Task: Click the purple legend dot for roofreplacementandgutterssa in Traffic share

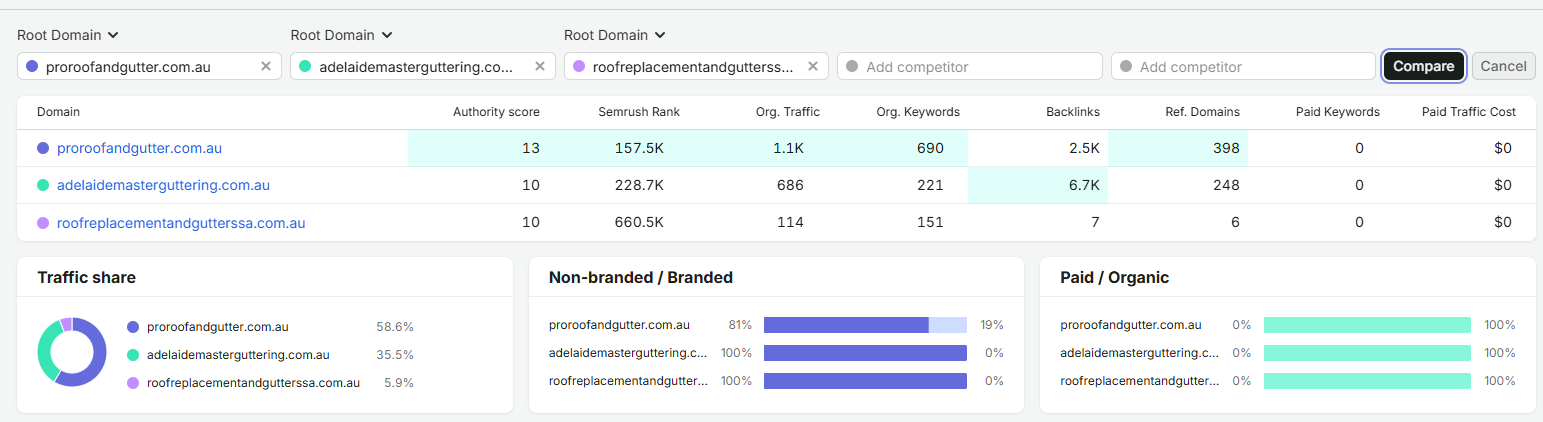Action: (x=133, y=383)
